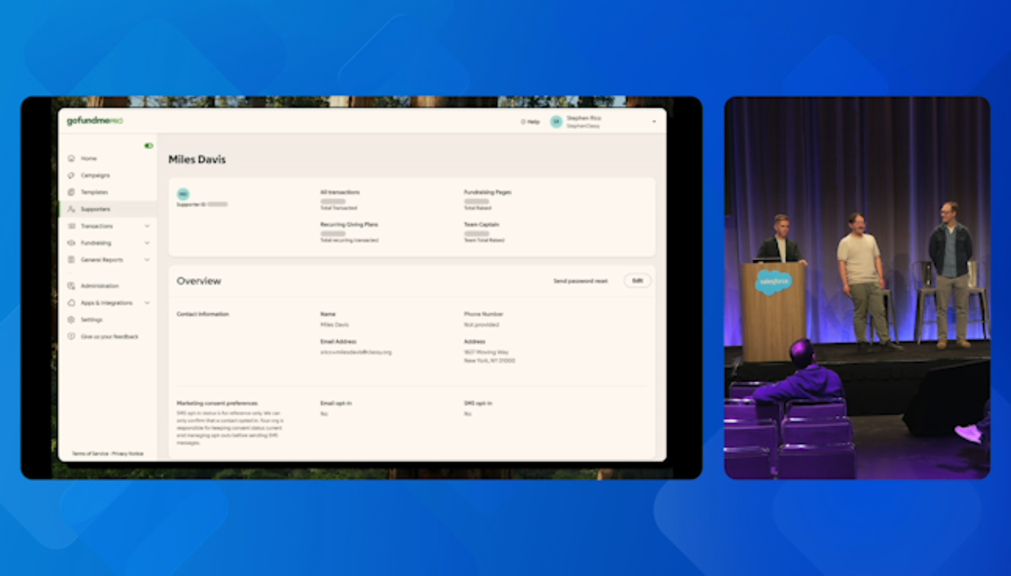
Task: Toggle the green switch above sidebar menu
Action: 149,146
